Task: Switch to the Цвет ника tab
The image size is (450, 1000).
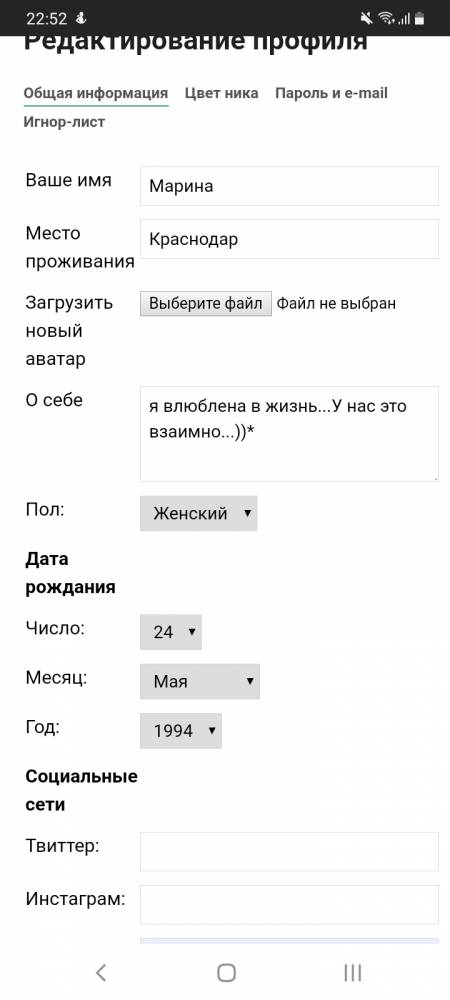Action: 222,93
